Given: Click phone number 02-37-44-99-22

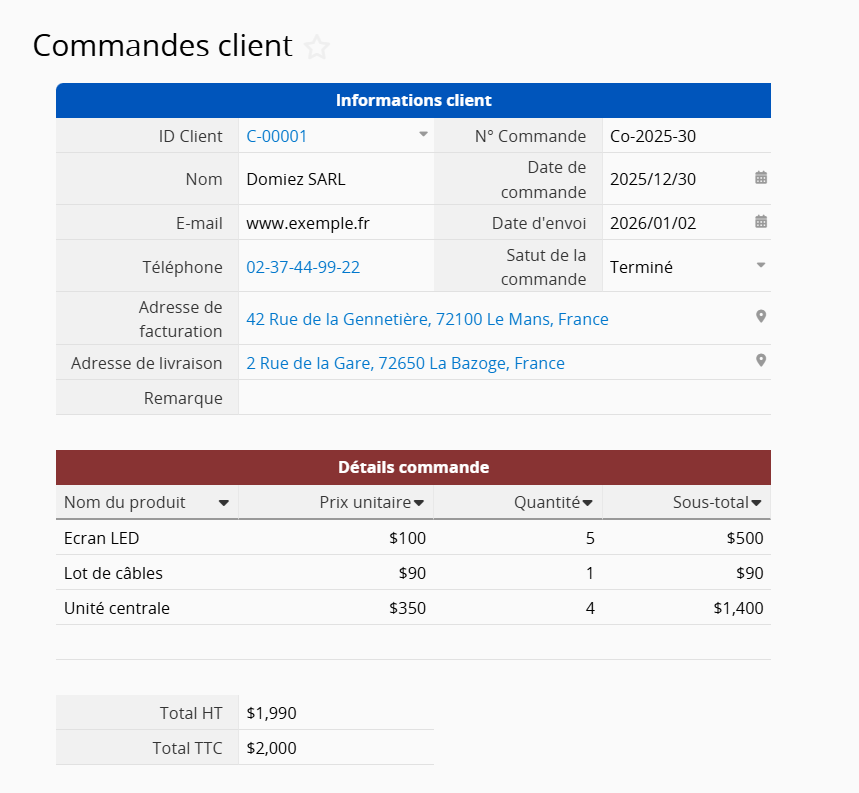Looking at the screenshot, I should [303, 267].
